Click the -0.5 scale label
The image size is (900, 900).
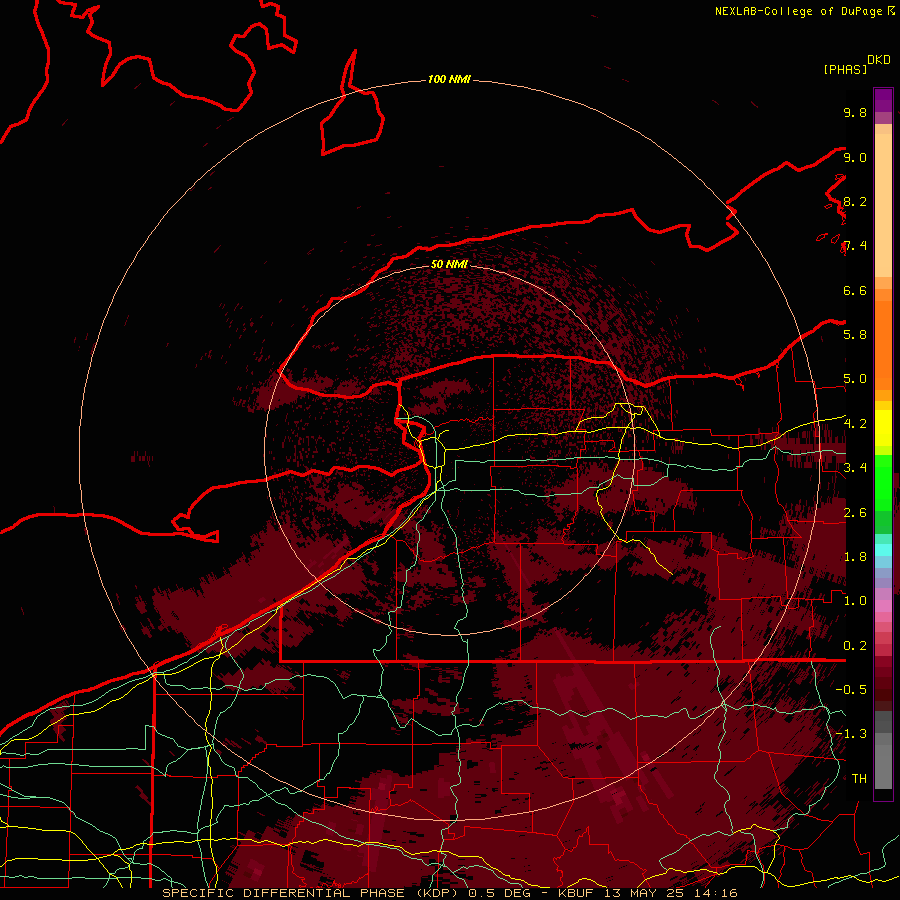(851, 689)
